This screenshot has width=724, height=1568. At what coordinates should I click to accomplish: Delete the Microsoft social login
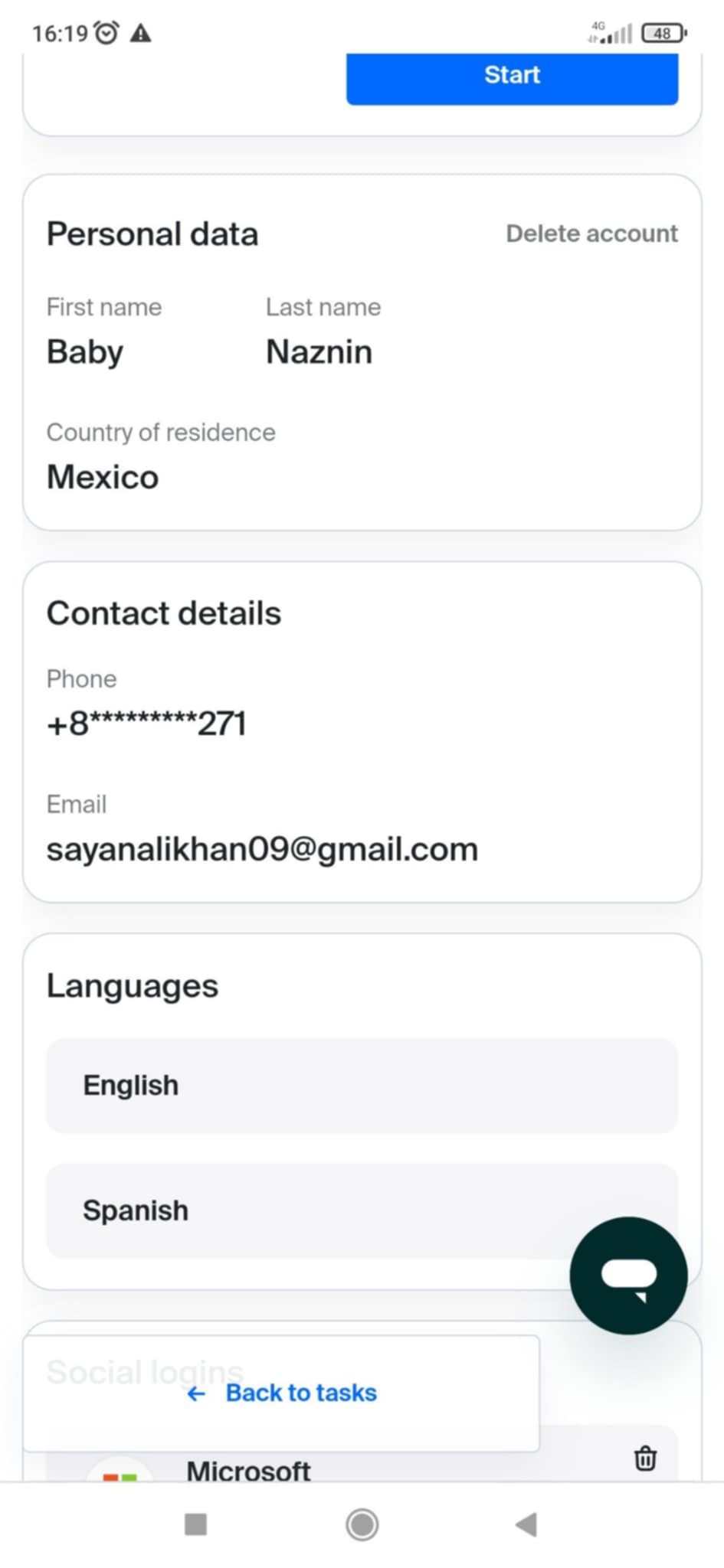(645, 1458)
